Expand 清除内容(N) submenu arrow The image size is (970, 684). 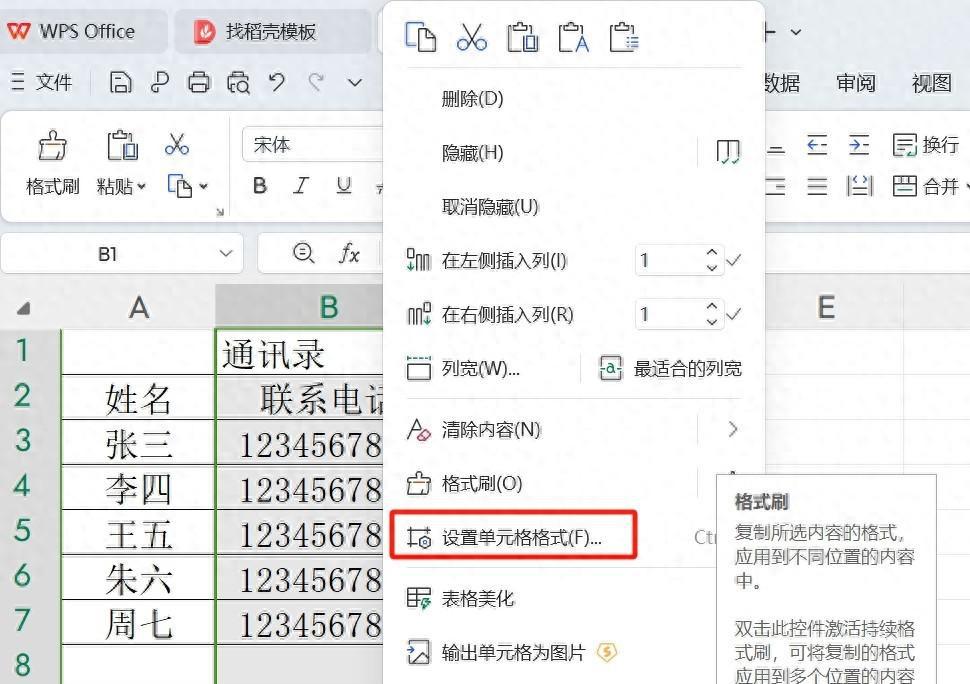point(733,429)
